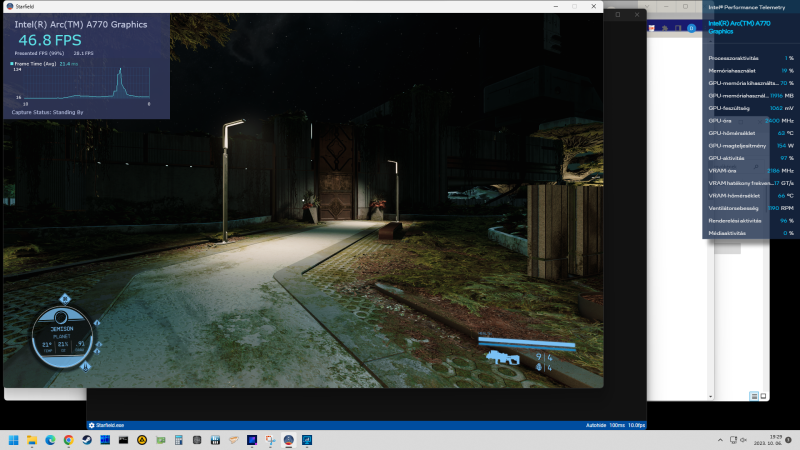The image size is (800, 450).
Task: Open the dark blue square app icon
Action: point(252,440)
